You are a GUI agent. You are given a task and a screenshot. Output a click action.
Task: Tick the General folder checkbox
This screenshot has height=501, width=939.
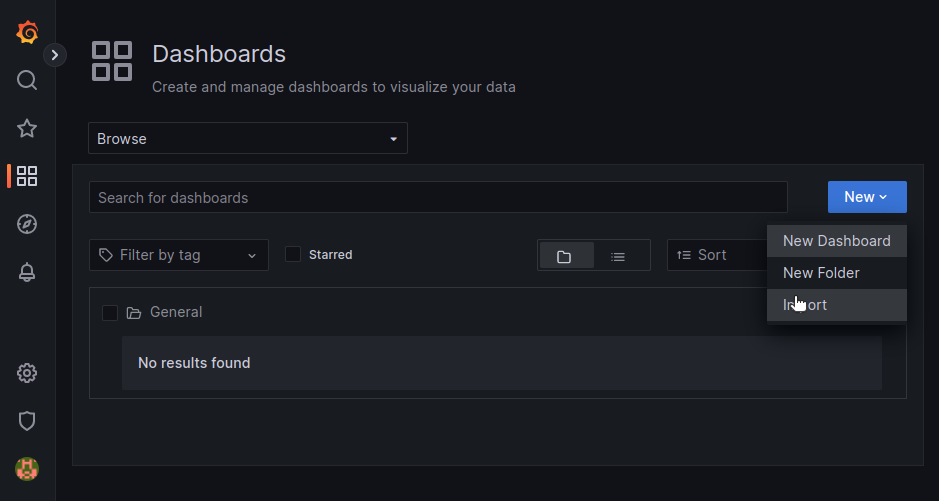tap(110, 312)
